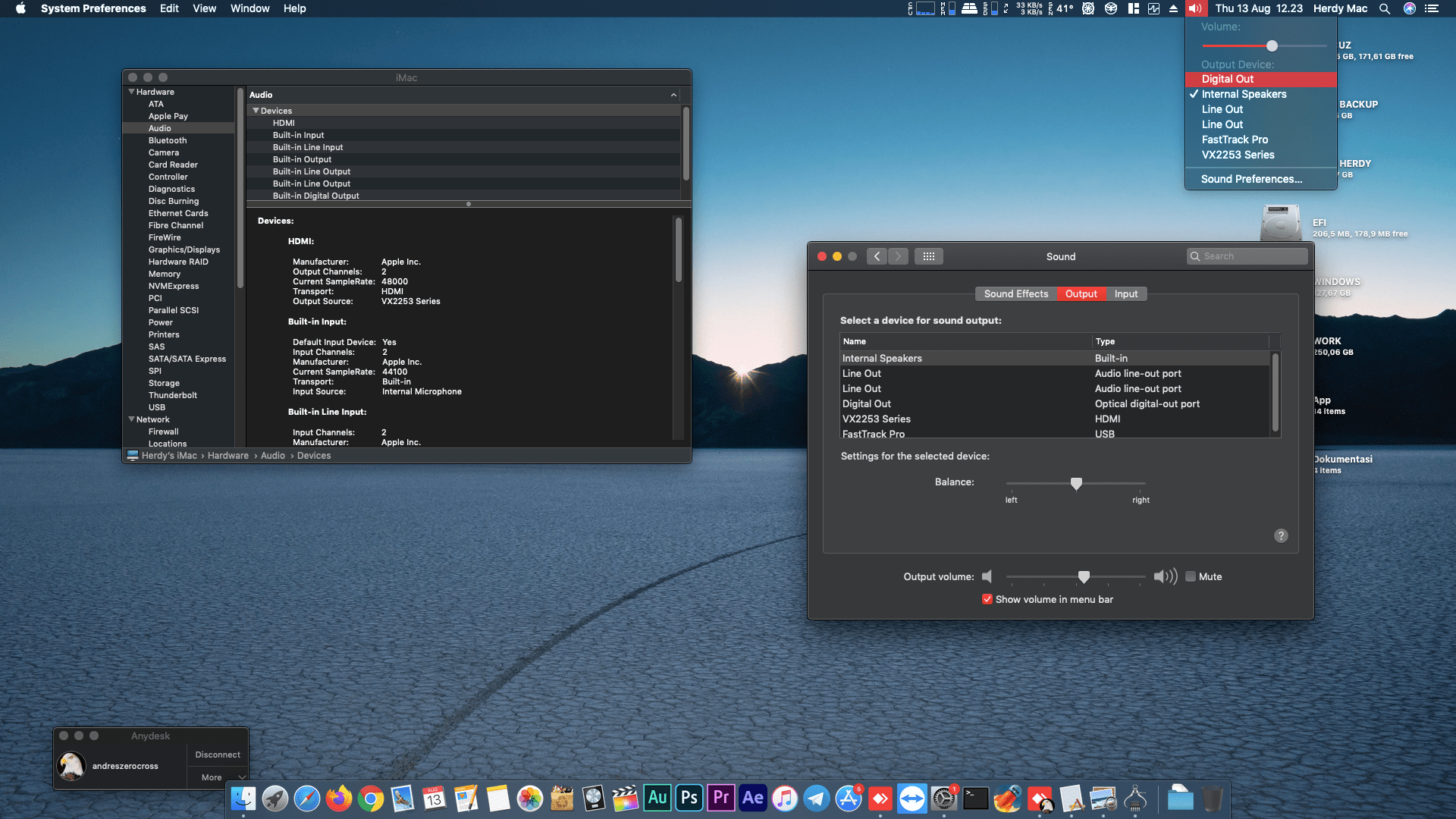Open the View menu
Image resolution: width=1456 pixels, height=819 pixels.
[205, 8]
